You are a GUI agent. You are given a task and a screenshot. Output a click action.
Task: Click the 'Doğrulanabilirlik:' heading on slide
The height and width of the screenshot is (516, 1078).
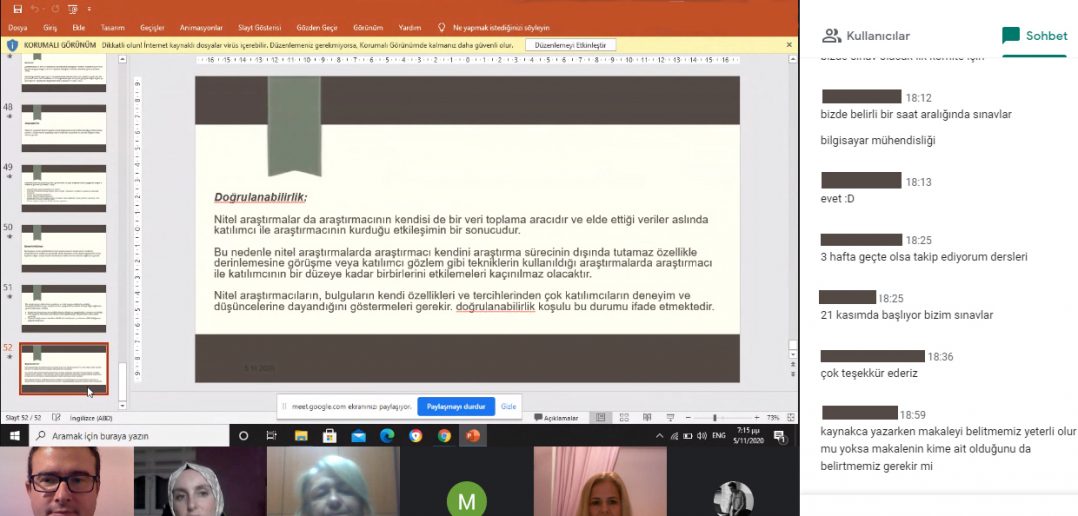[261, 197]
